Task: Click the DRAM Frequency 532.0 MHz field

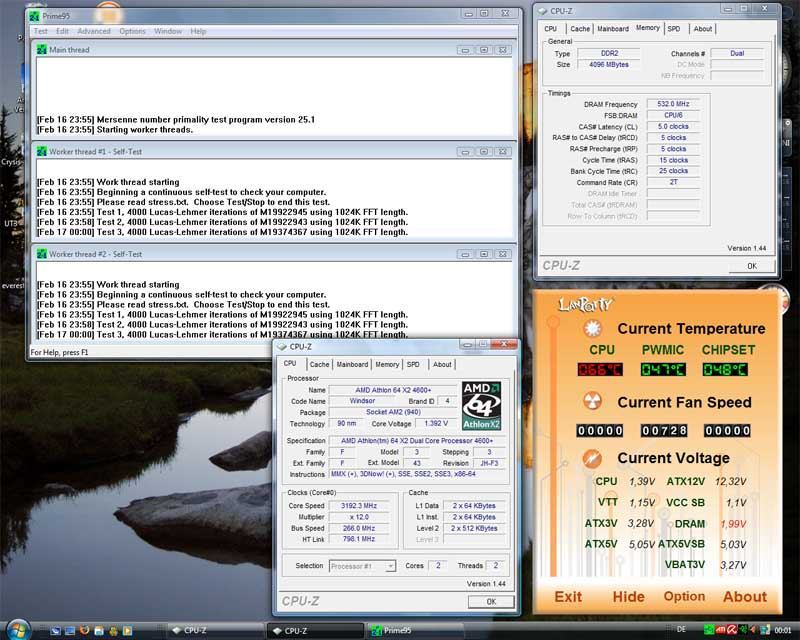Action: [673, 104]
